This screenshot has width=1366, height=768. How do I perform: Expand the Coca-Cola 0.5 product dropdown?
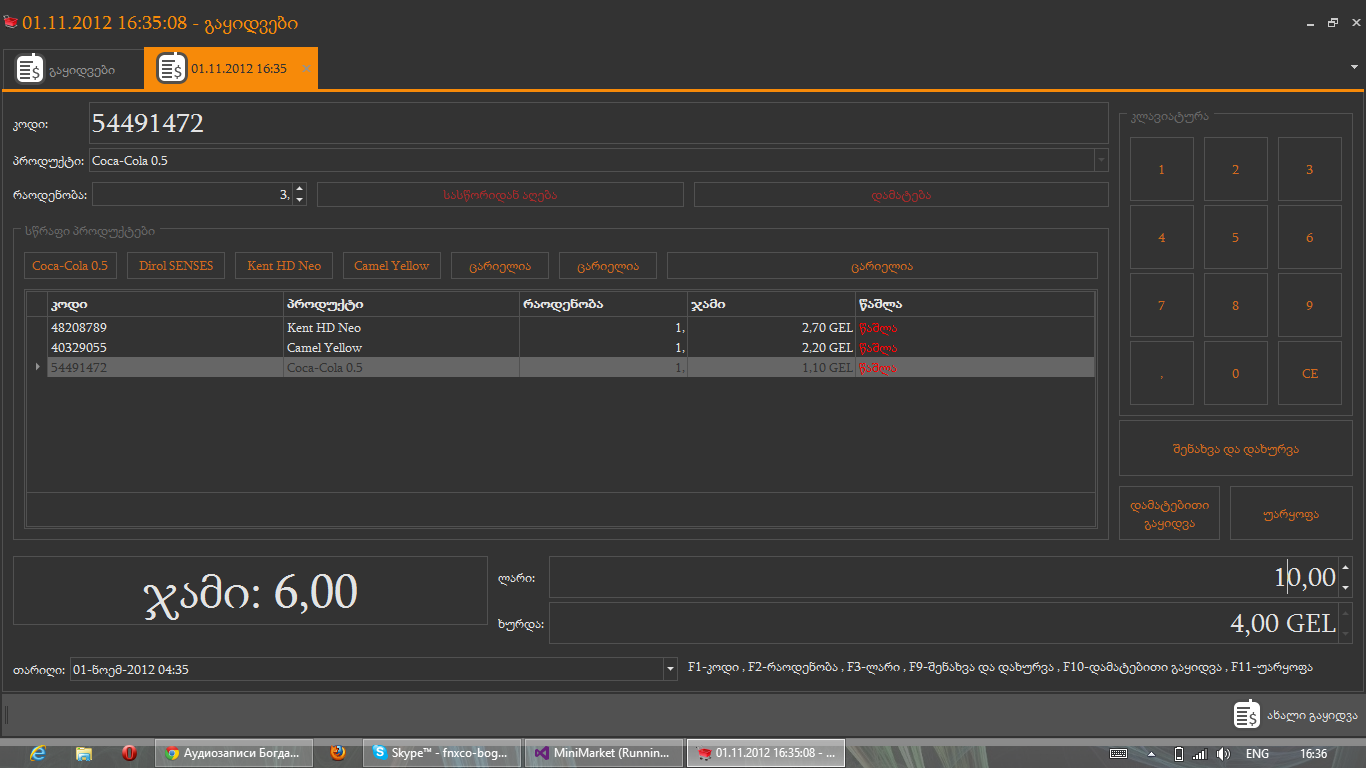[1101, 160]
